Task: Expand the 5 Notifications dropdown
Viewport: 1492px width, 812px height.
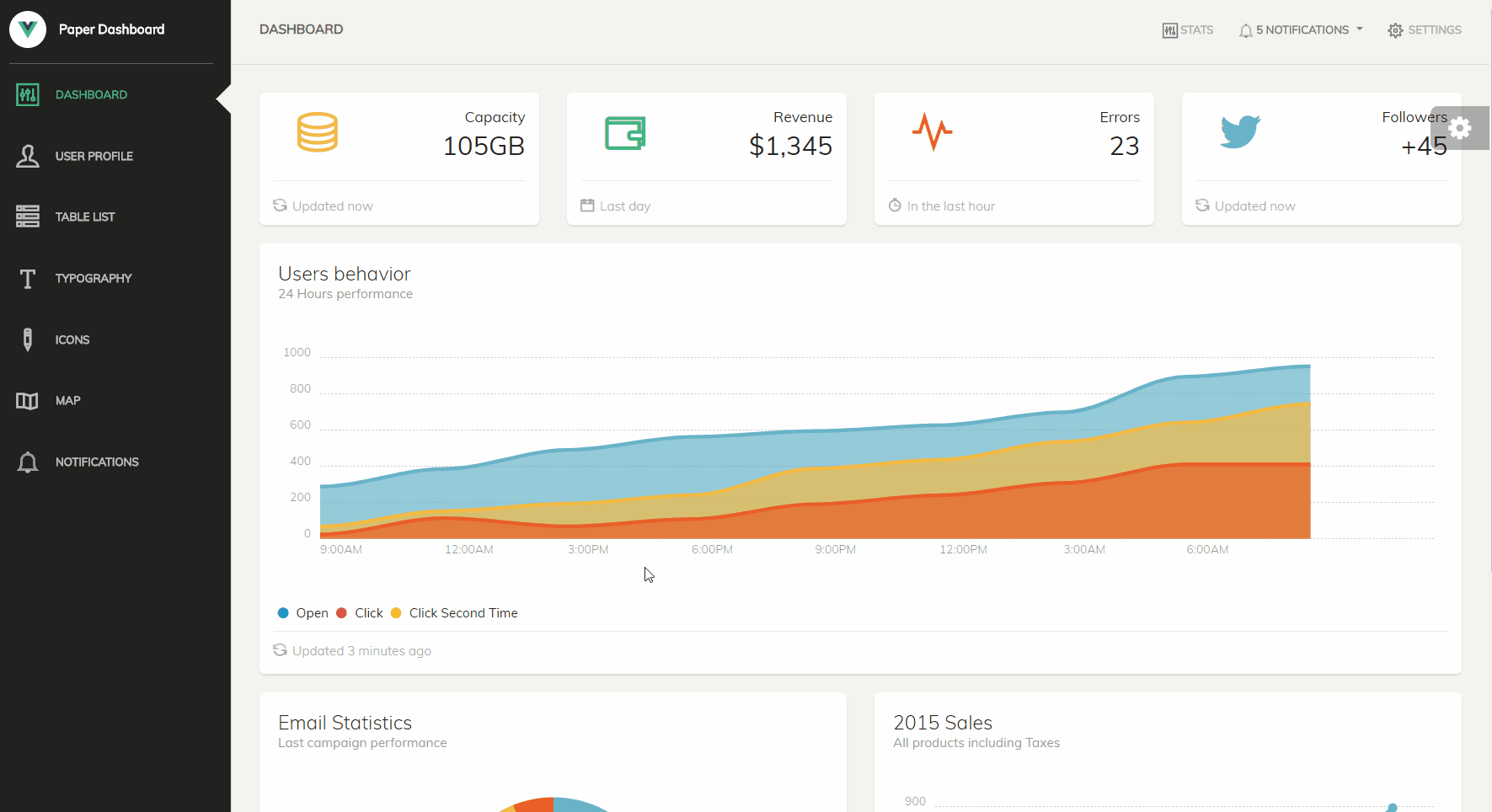Action: [1300, 29]
